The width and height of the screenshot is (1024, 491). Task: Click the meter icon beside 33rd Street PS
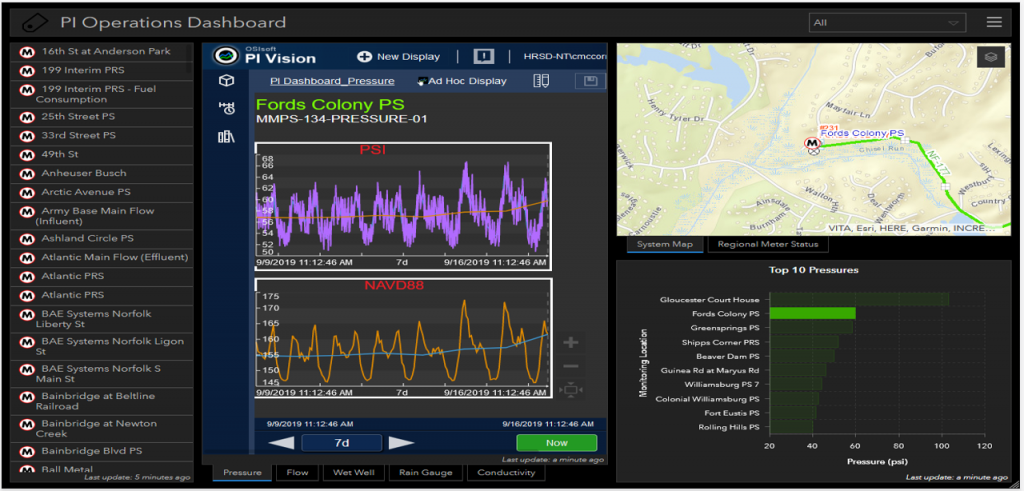coord(27,136)
